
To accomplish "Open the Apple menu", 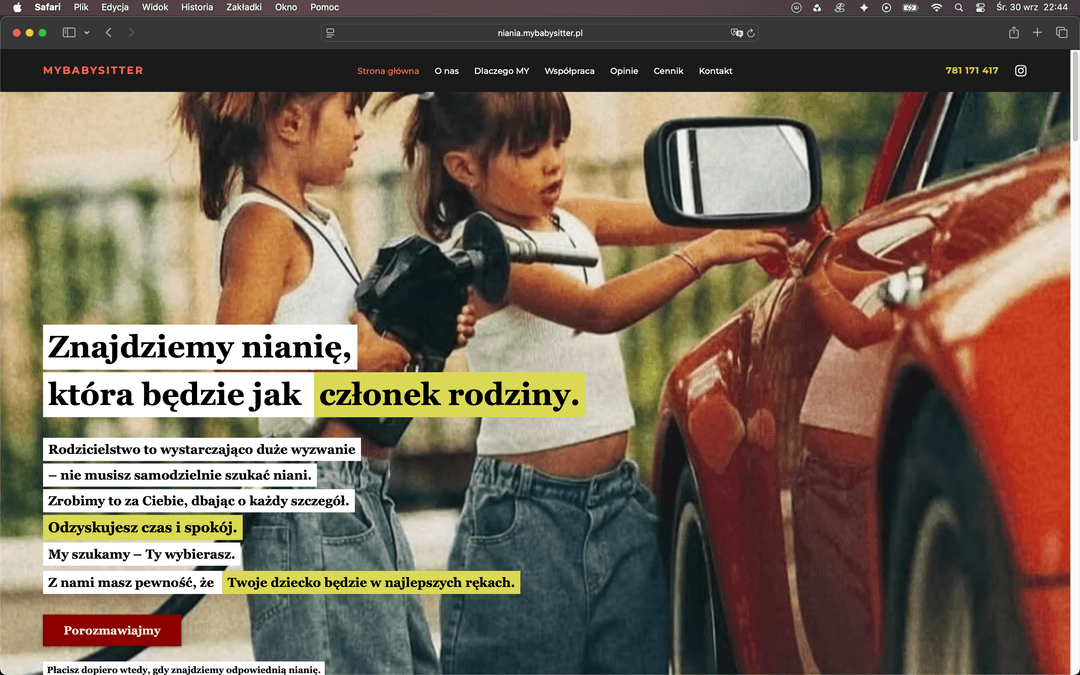I will 17,8.
